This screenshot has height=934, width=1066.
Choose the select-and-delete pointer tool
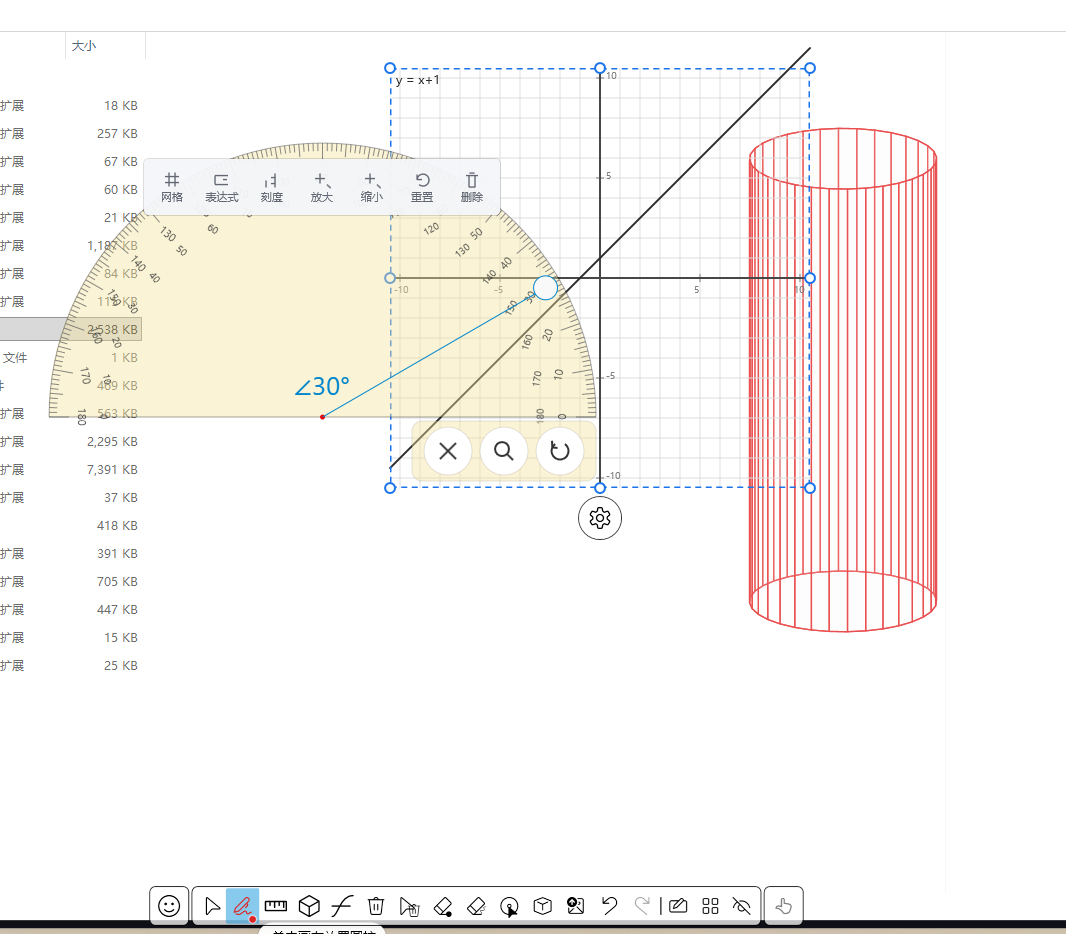(409, 906)
